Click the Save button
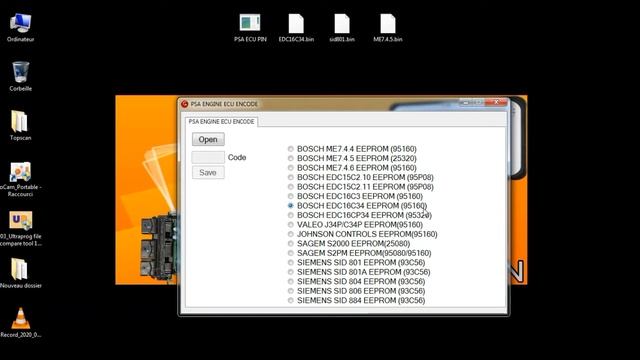Image resolution: width=640 pixels, height=360 pixels. pyautogui.click(x=208, y=173)
